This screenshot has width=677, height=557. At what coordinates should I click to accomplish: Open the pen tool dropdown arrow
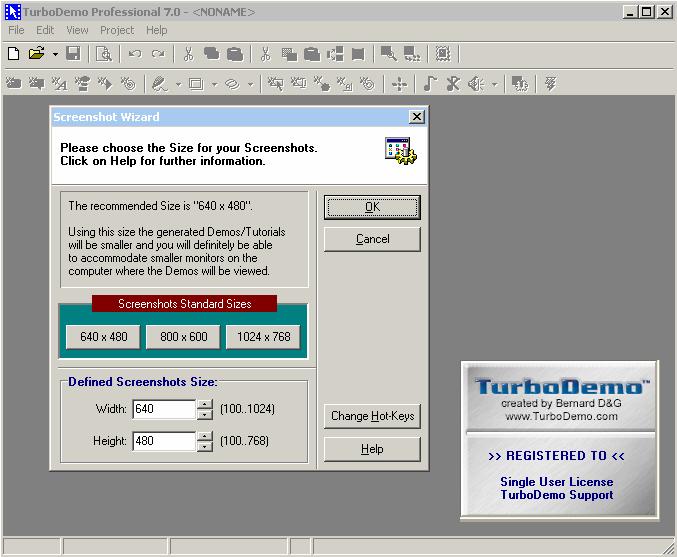[178, 84]
